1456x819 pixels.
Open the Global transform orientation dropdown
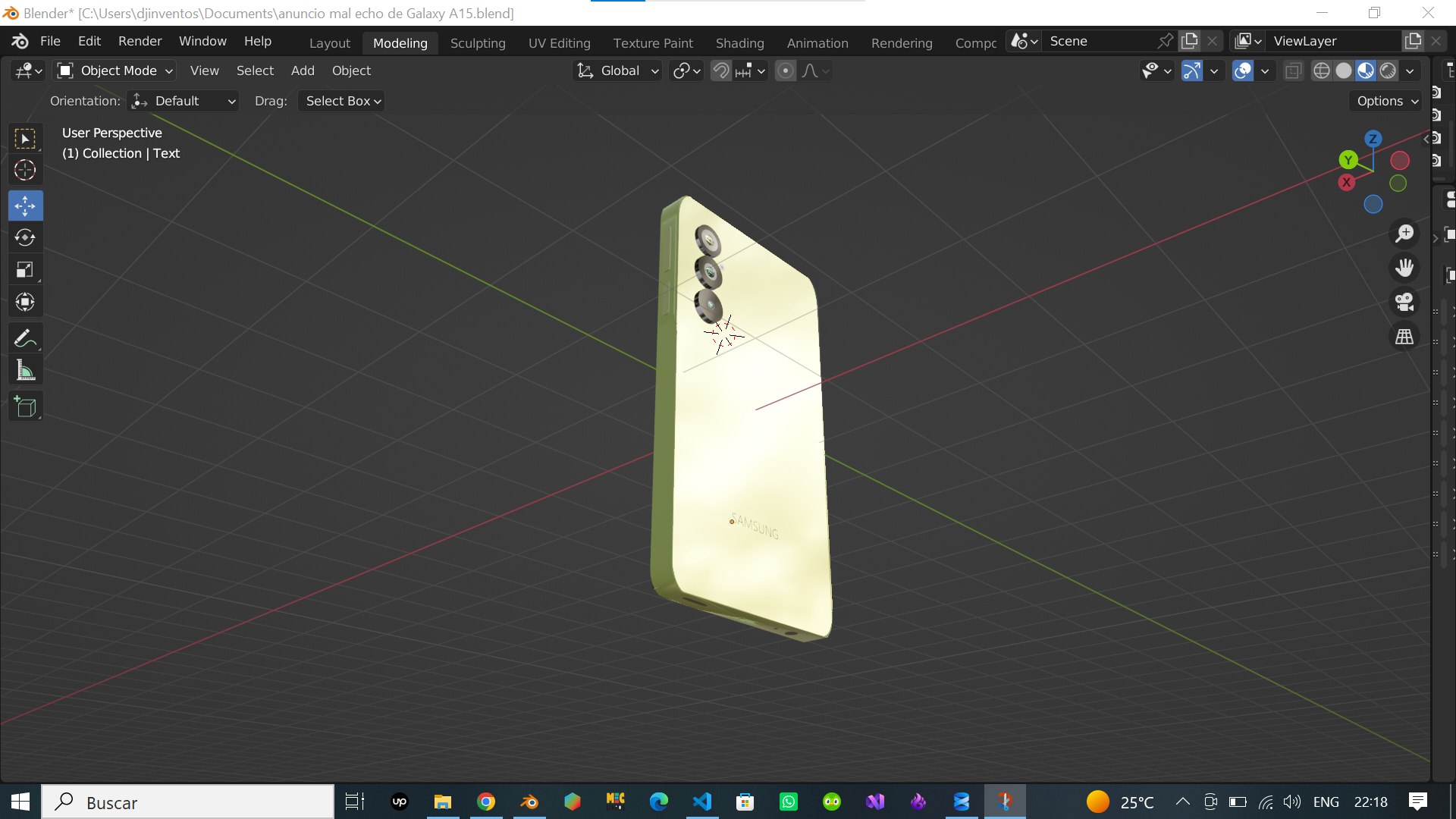pos(617,71)
